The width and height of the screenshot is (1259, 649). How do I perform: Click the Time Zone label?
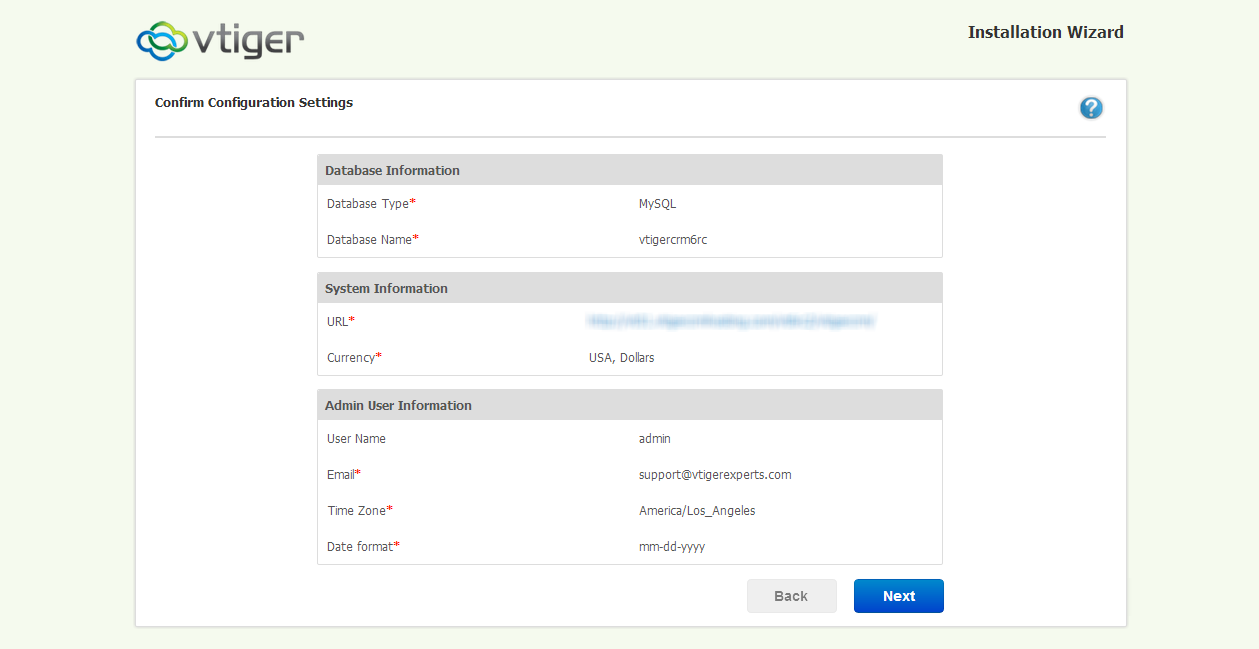356,511
